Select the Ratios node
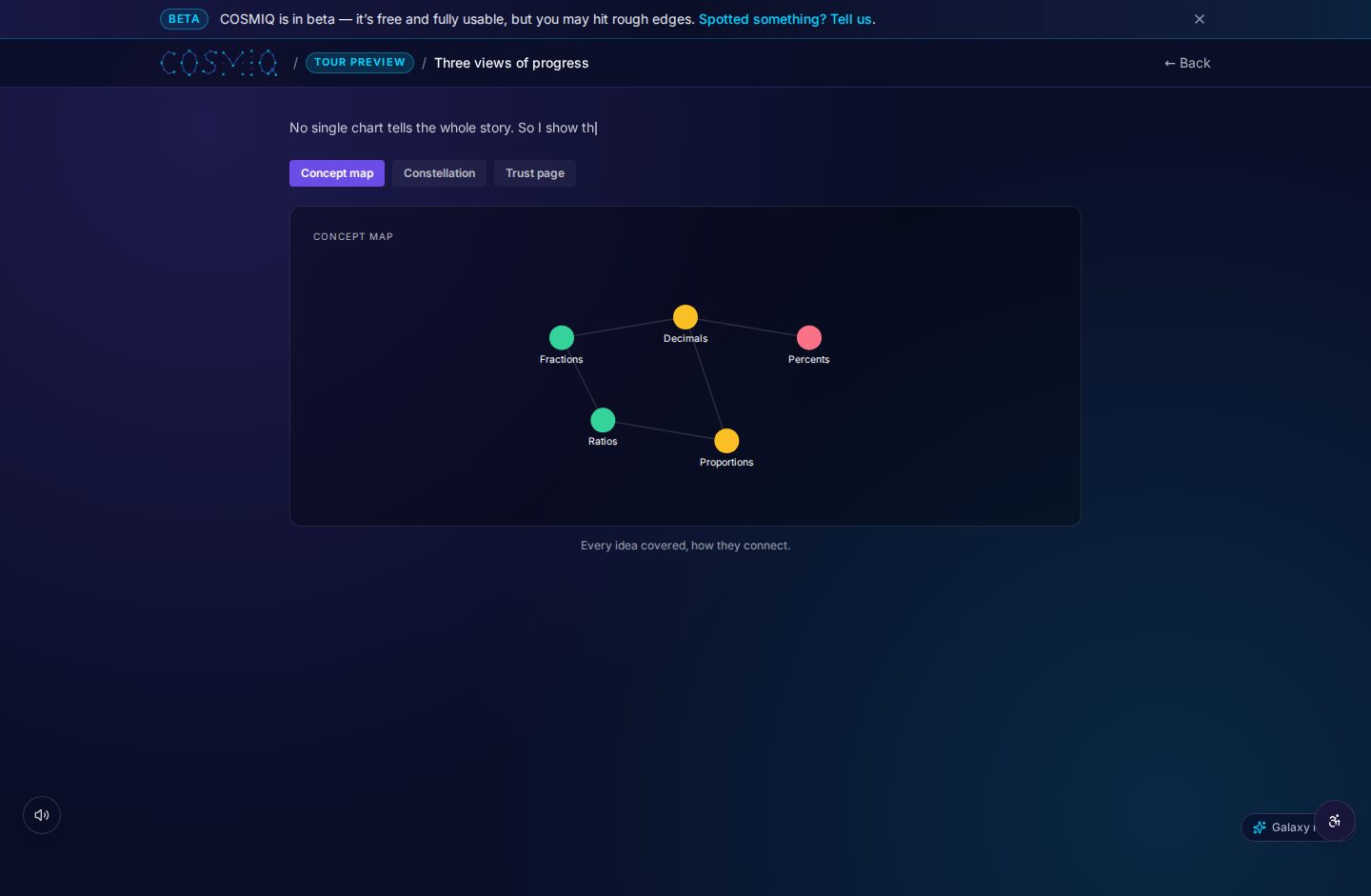Viewport: 1371px width, 896px height. click(603, 420)
